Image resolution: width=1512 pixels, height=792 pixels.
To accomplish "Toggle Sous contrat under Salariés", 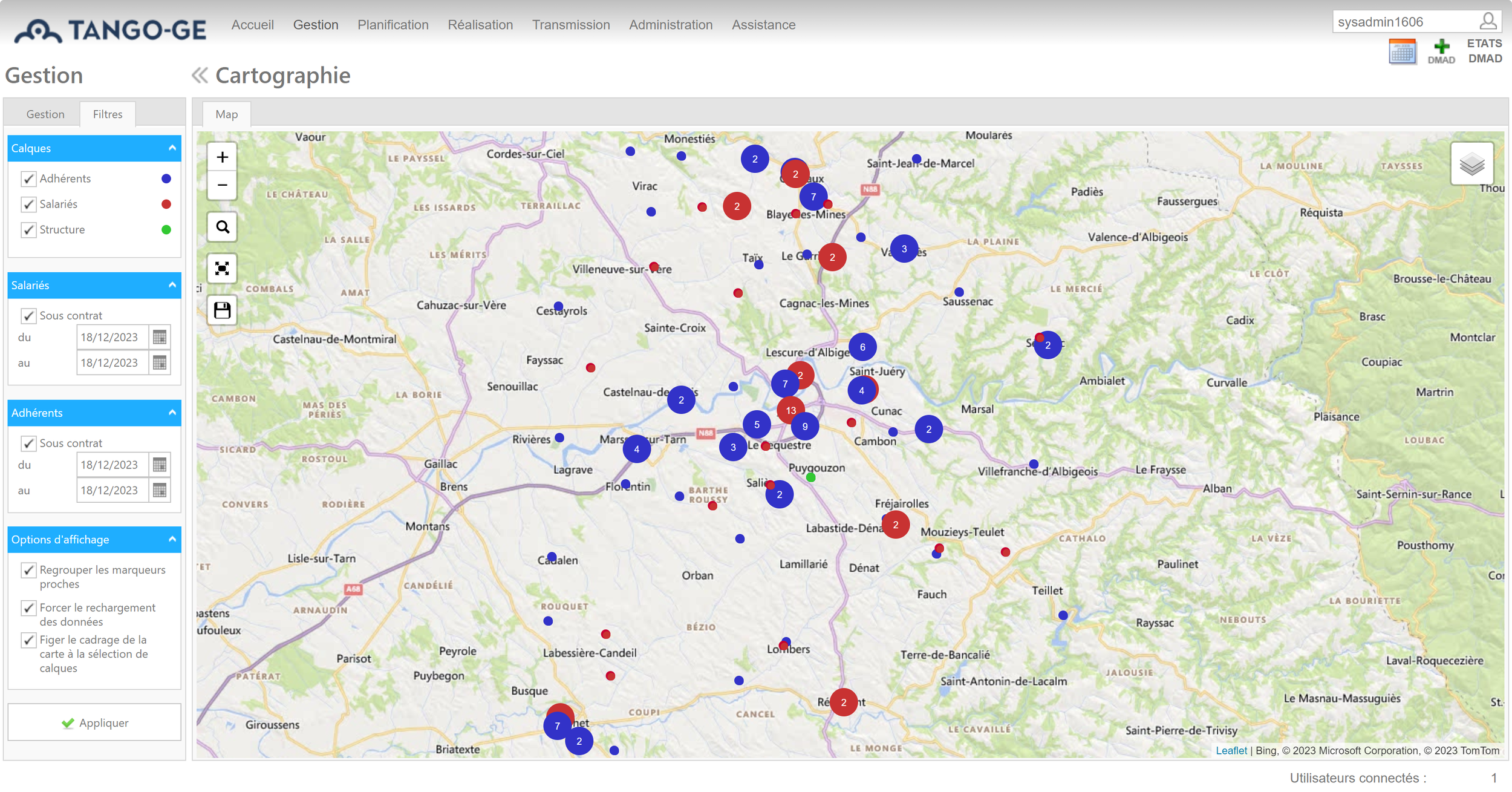I will [28, 315].
